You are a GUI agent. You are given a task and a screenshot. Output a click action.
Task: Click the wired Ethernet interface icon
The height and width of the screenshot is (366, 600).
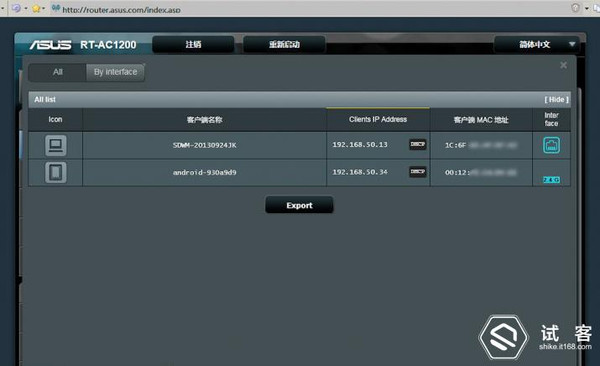click(x=551, y=145)
